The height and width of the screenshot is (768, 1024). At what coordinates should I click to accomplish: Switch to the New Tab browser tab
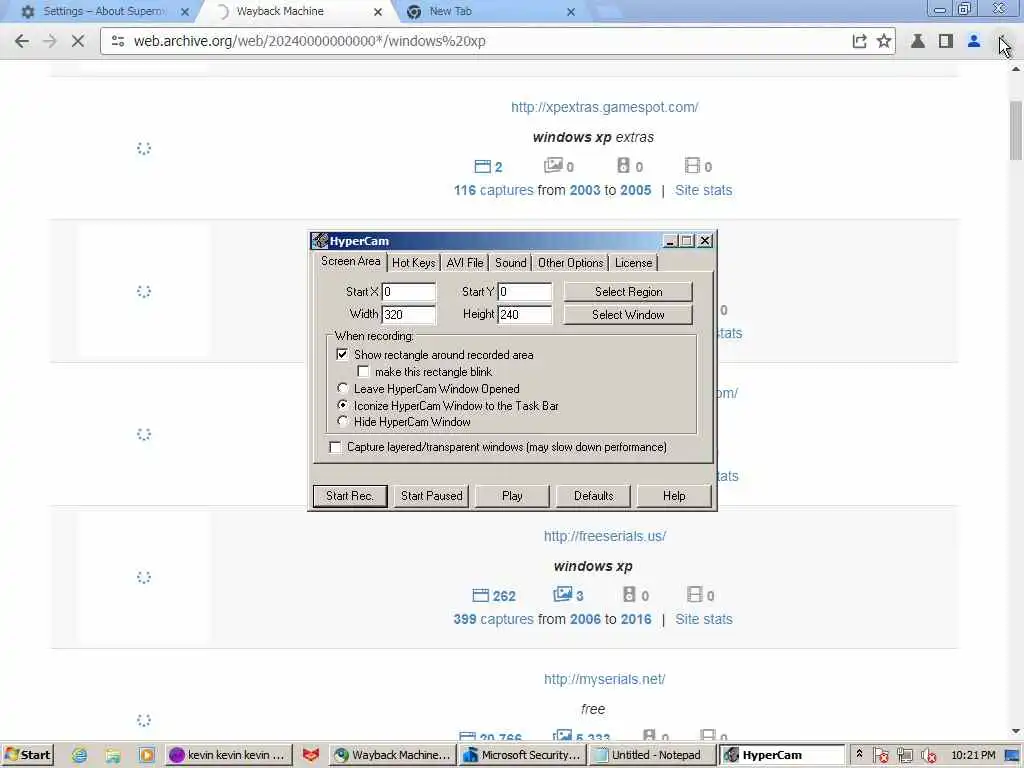(x=490, y=12)
